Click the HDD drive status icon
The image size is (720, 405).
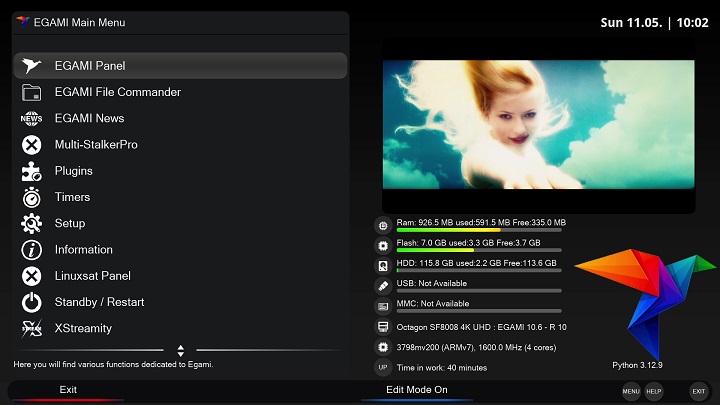pos(382,265)
